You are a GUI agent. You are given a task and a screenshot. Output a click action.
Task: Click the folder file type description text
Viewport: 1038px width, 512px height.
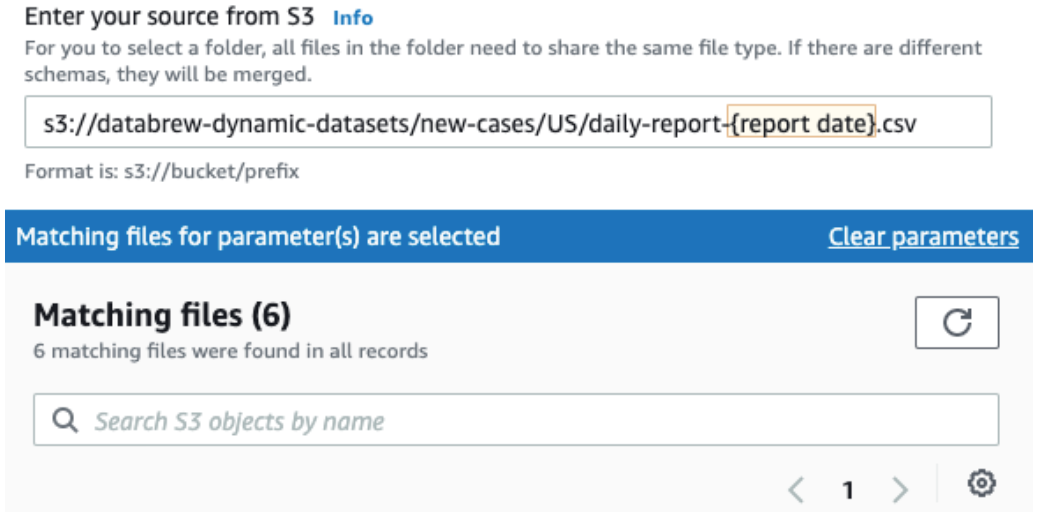[500, 47]
